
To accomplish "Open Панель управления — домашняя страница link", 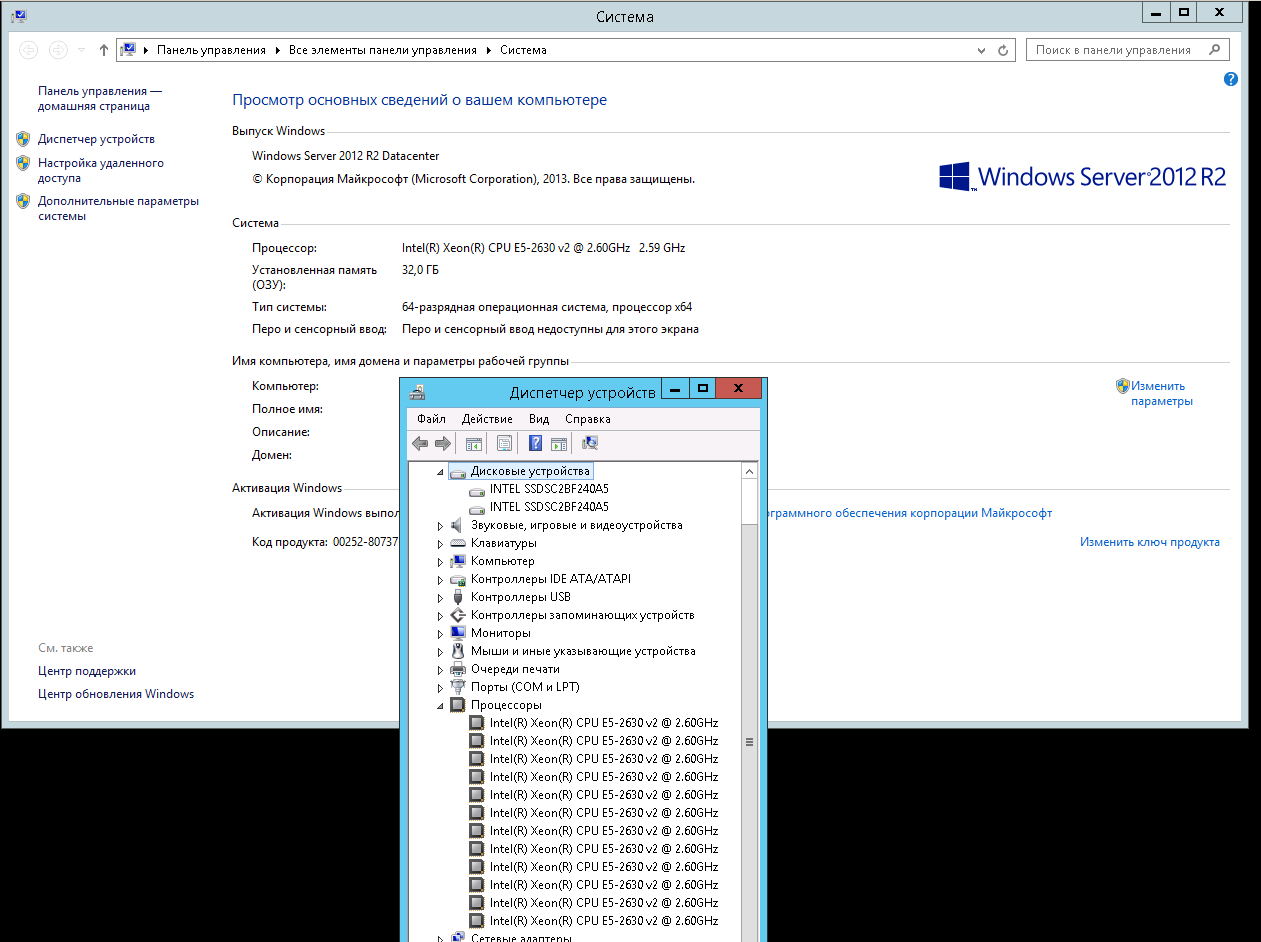I will click(100, 98).
